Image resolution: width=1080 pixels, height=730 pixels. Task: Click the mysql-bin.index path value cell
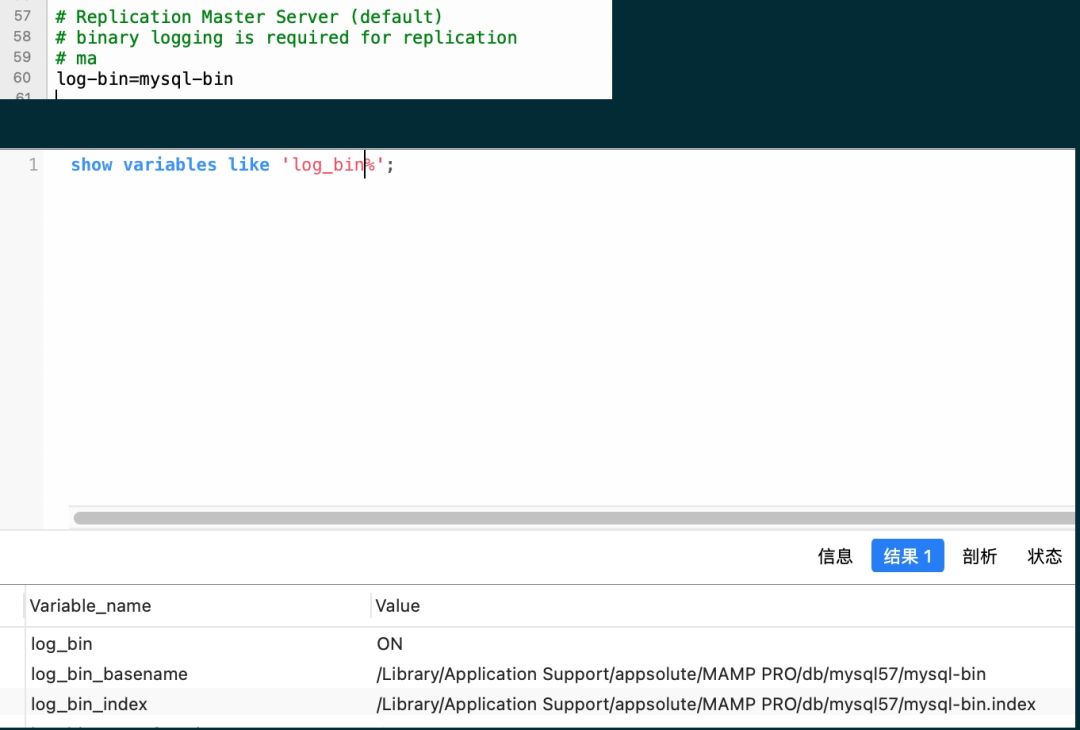[x=706, y=704]
